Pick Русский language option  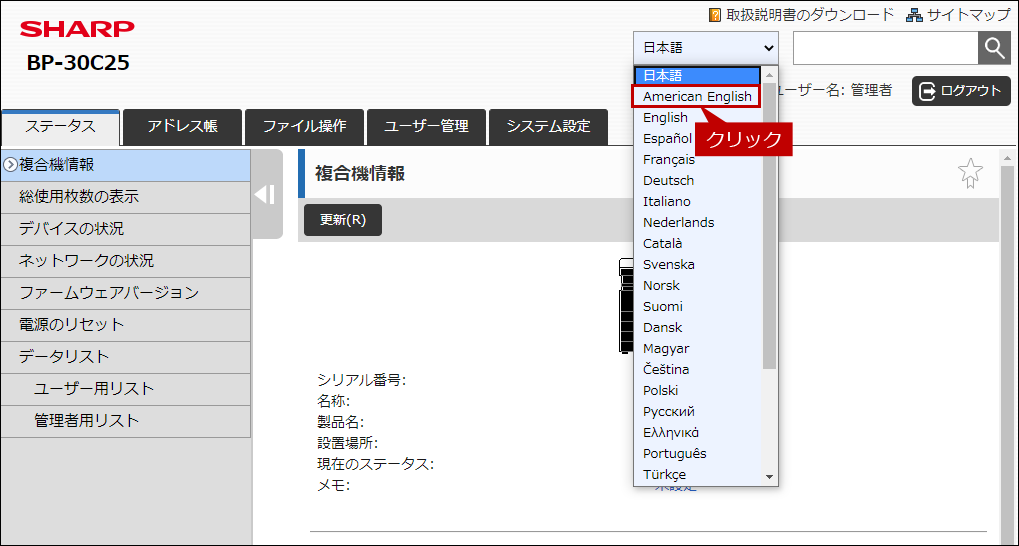coord(697,411)
